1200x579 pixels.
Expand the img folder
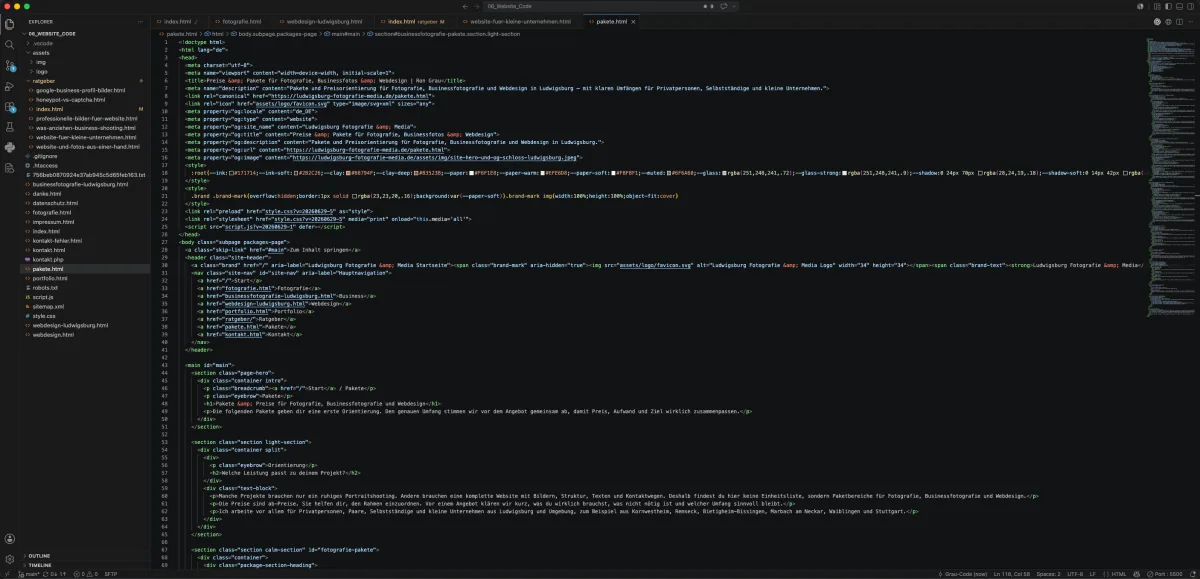point(41,62)
